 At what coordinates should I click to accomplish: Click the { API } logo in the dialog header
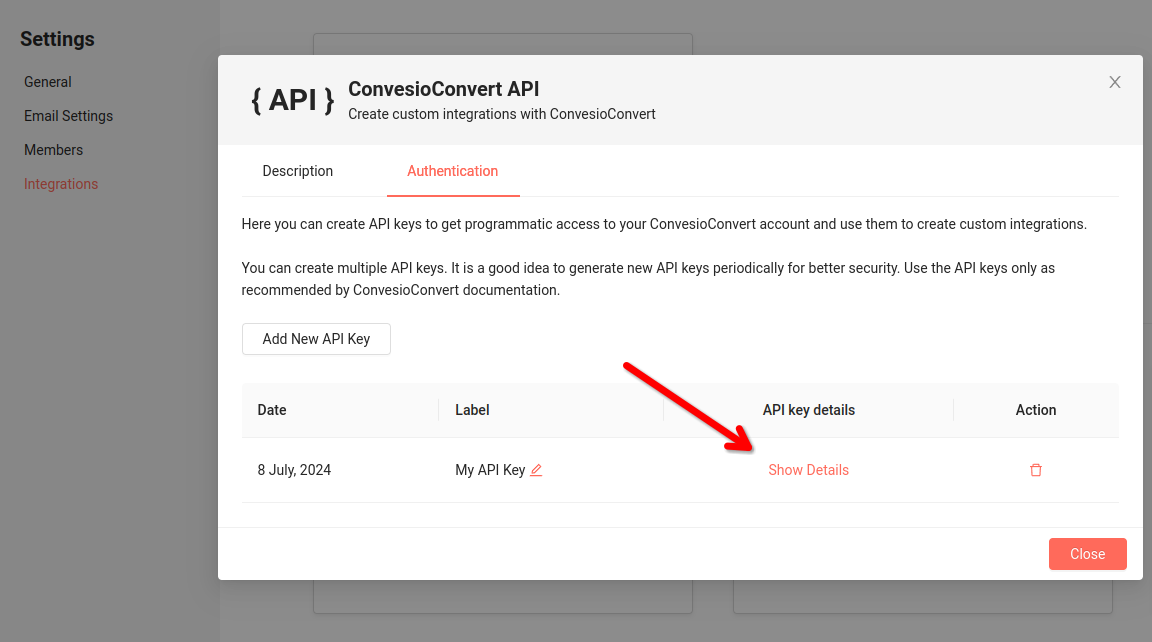[x=292, y=99]
